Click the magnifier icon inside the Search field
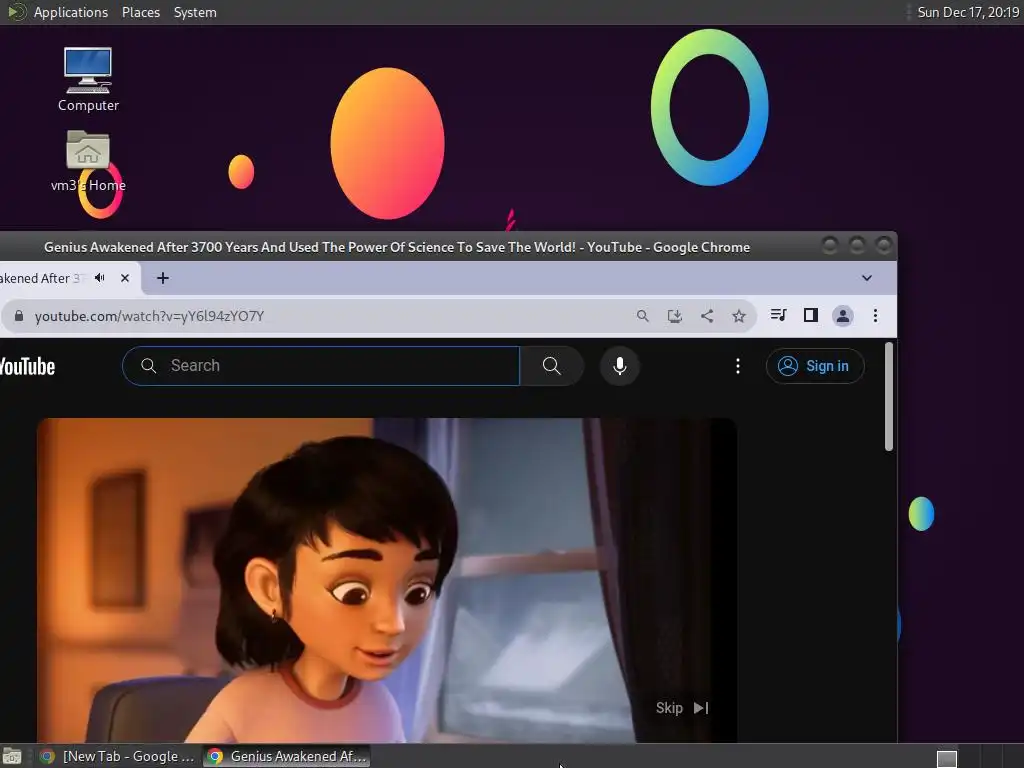Viewport: 1024px width, 768px height. click(x=148, y=366)
